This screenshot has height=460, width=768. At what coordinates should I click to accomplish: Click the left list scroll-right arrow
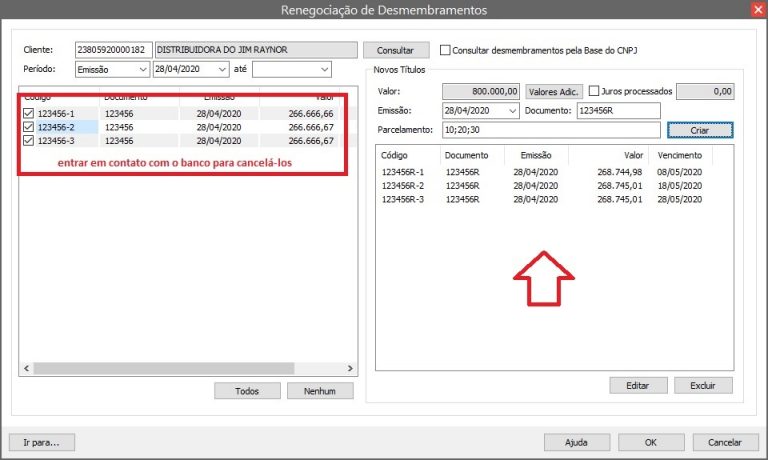[350, 368]
